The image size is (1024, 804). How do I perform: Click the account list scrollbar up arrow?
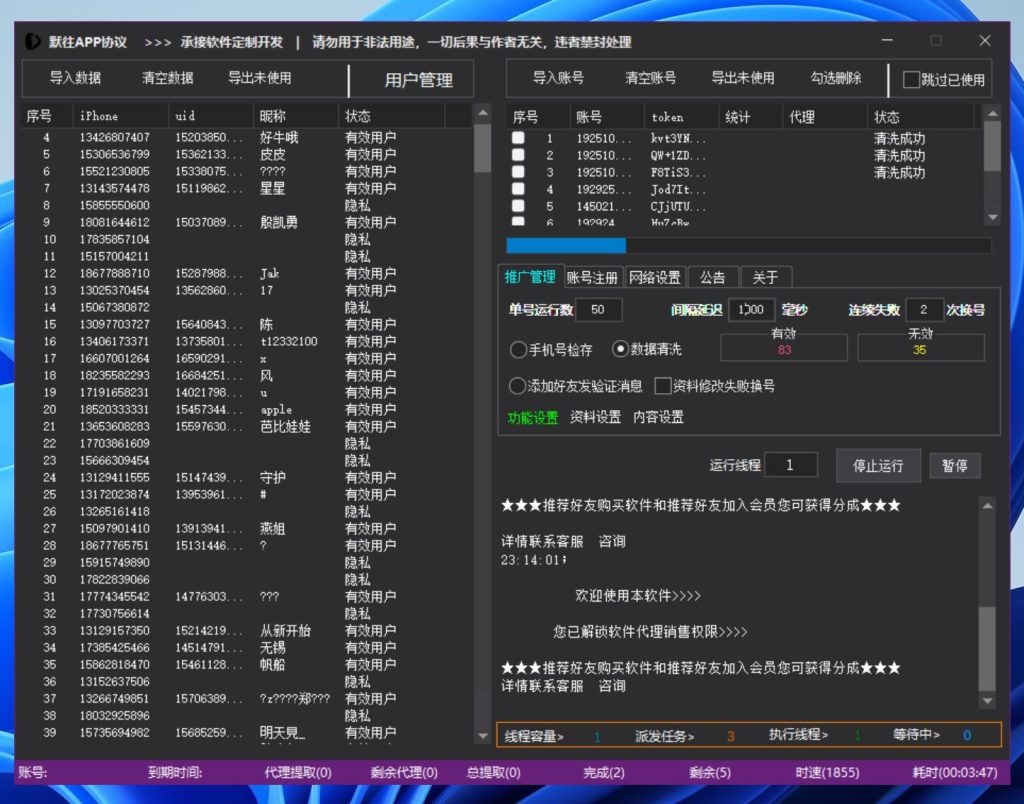[991, 115]
